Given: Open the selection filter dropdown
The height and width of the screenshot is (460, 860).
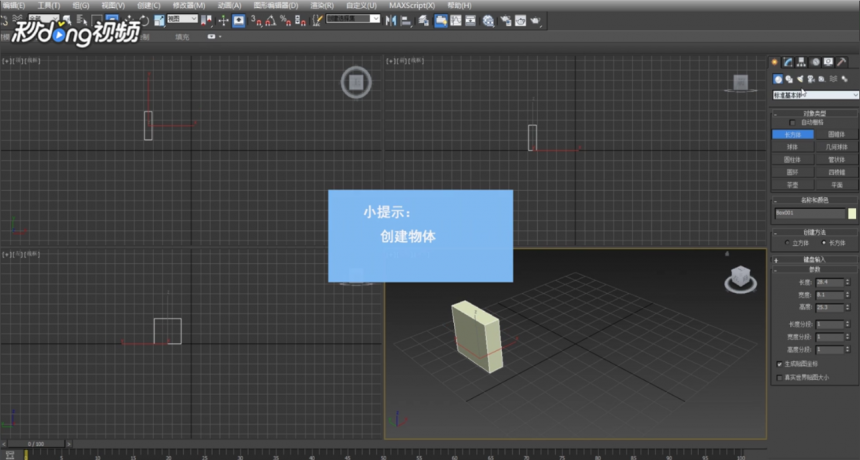Looking at the screenshot, I should (44, 19).
